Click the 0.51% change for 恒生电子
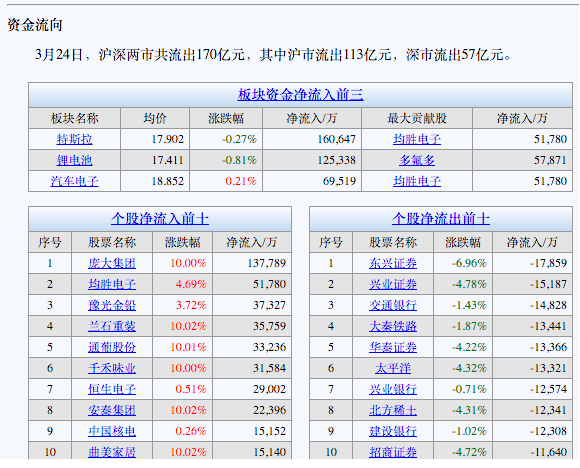Screen dimensions: 580x468 tap(191, 389)
